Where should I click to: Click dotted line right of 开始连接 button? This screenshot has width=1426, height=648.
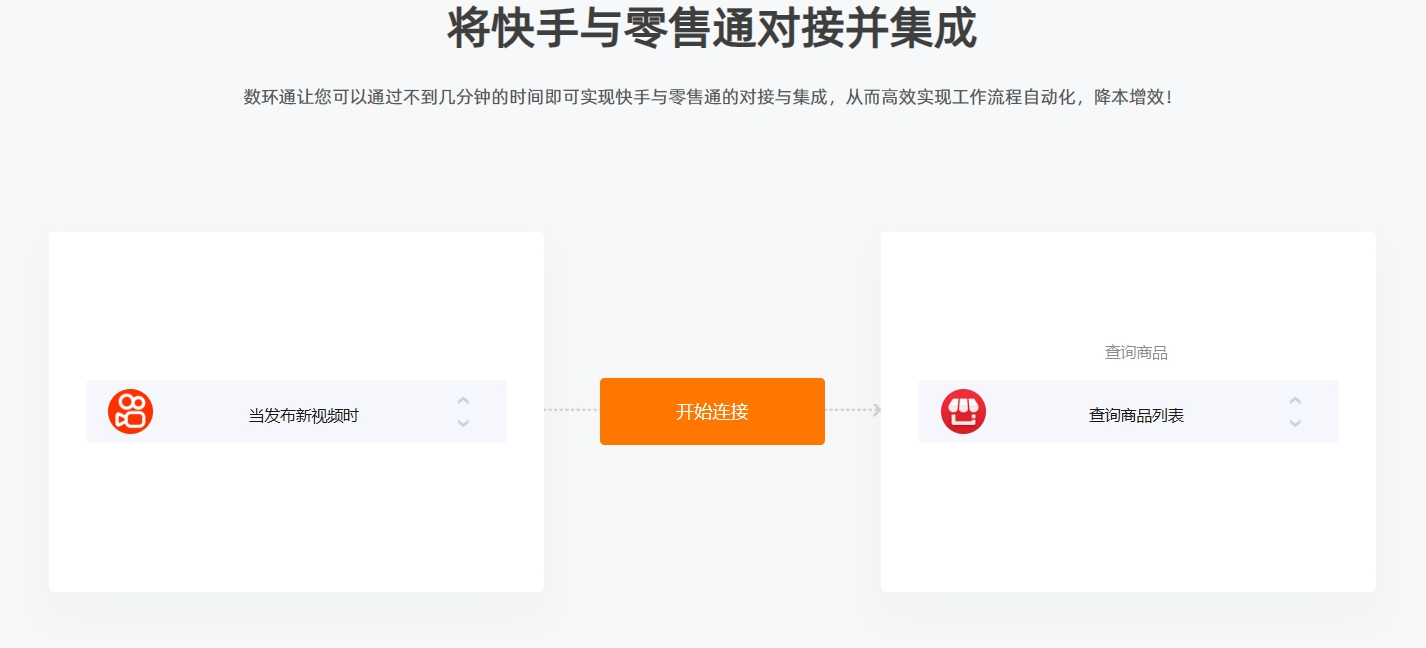point(848,410)
